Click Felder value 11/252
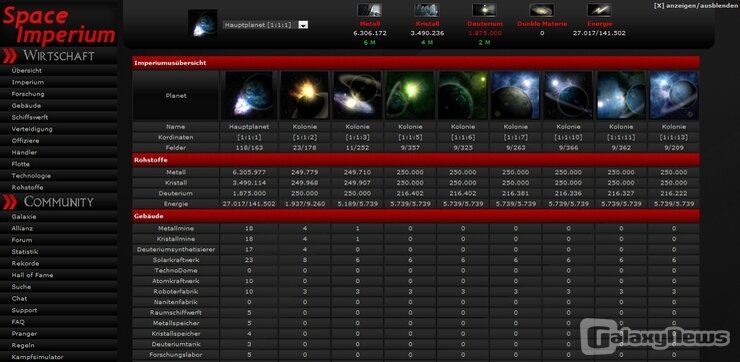 click(357, 148)
